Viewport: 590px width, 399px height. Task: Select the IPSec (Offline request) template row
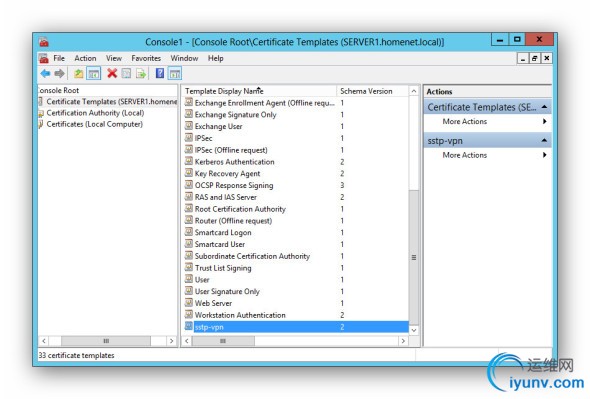[x=296, y=150]
